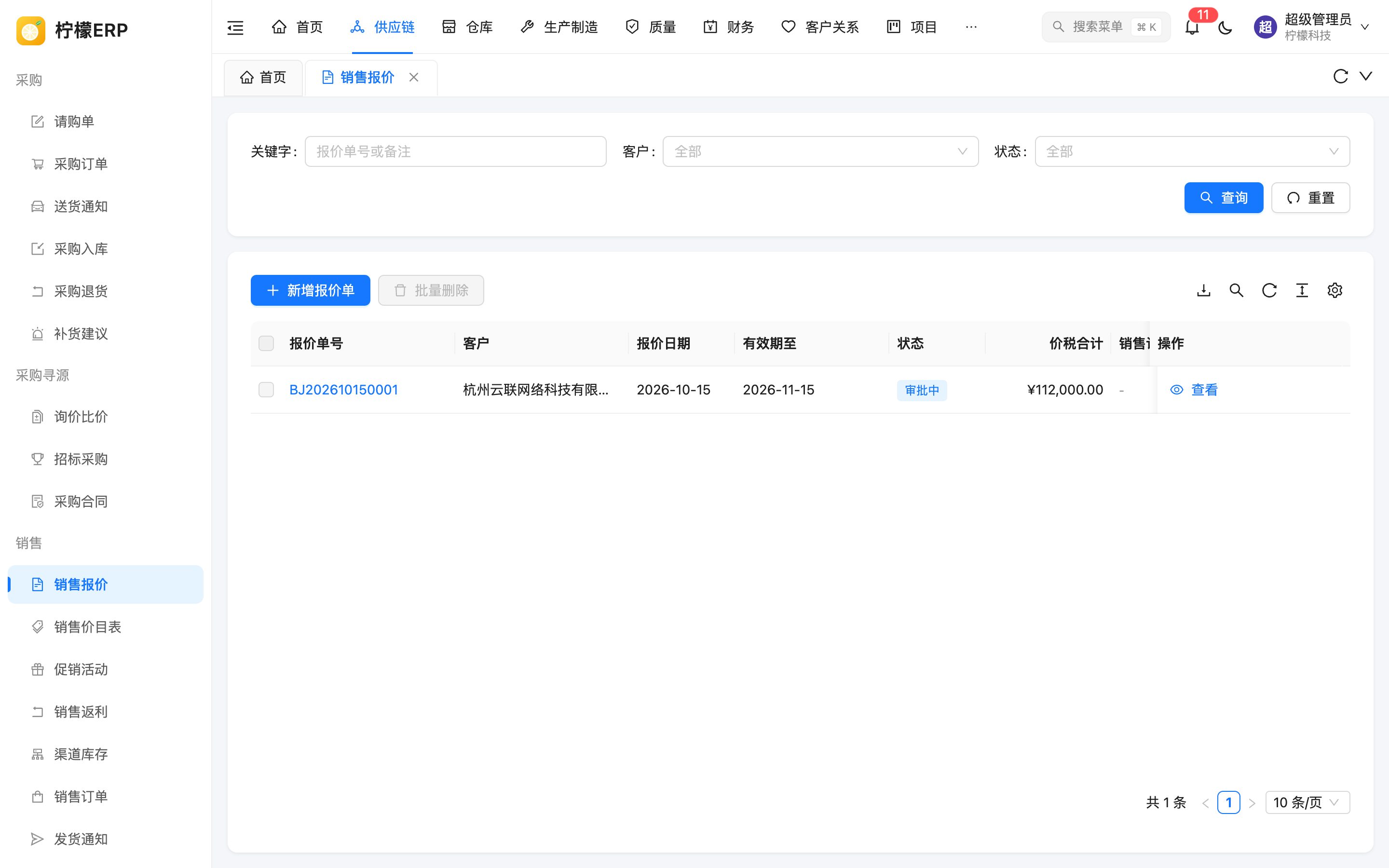Image resolution: width=1389 pixels, height=868 pixels.
Task: Open the notifications bell
Action: point(1192,27)
